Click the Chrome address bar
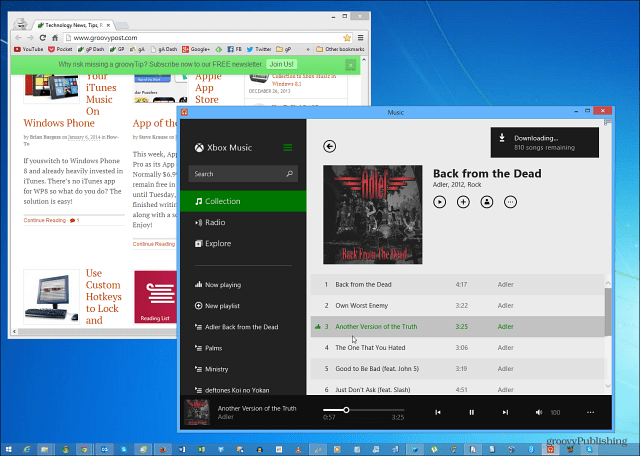 (x=208, y=38)
